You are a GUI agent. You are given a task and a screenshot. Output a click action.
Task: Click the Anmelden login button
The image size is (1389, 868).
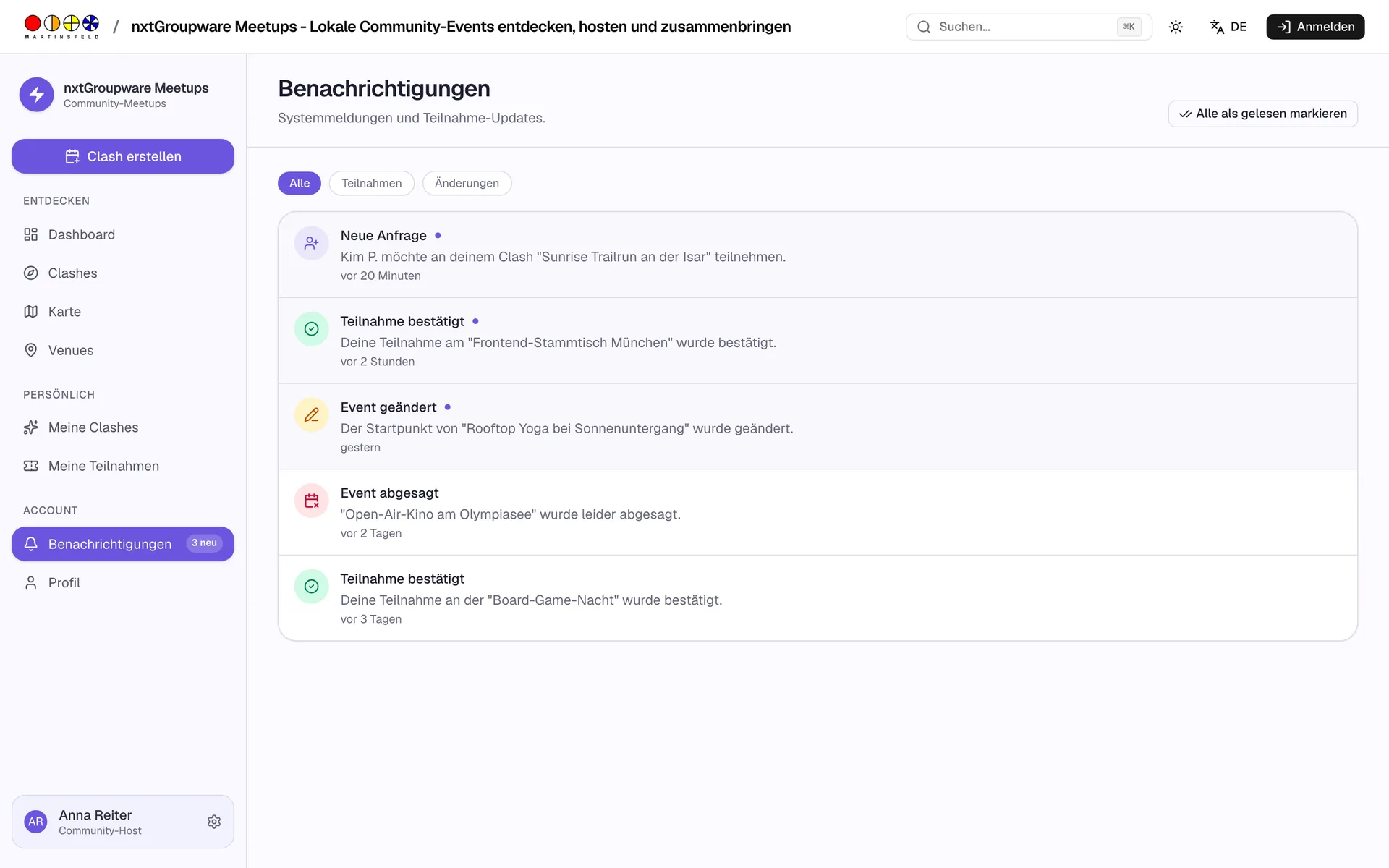coord(1315,27)
